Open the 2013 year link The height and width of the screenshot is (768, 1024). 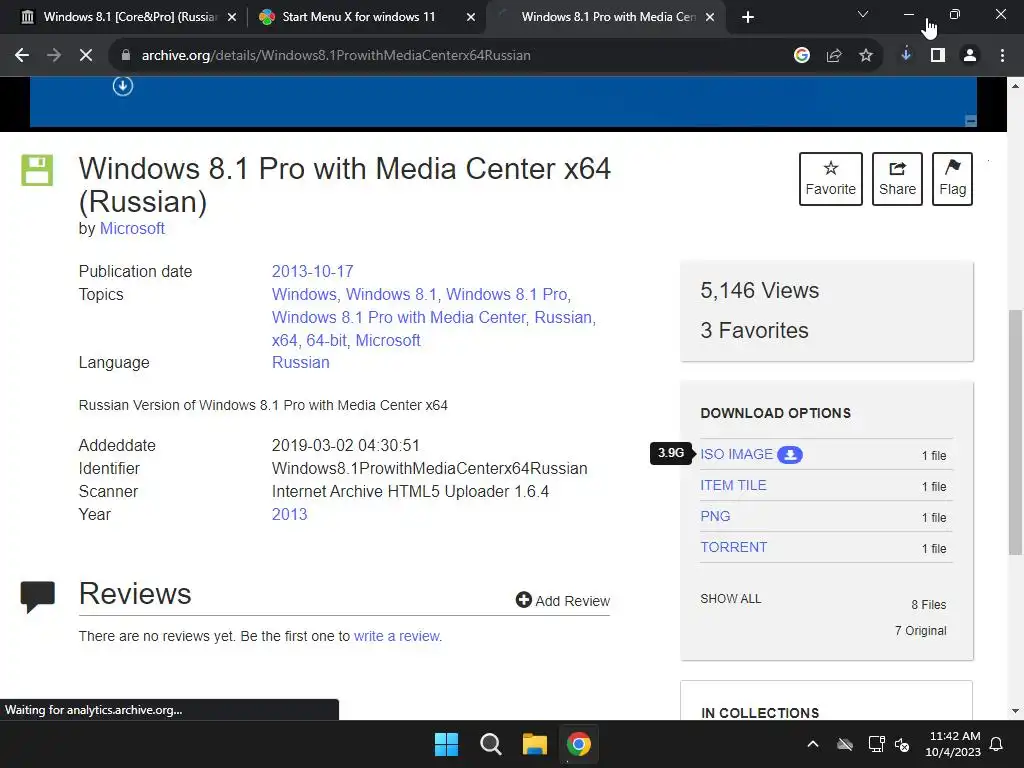(289, 515)
